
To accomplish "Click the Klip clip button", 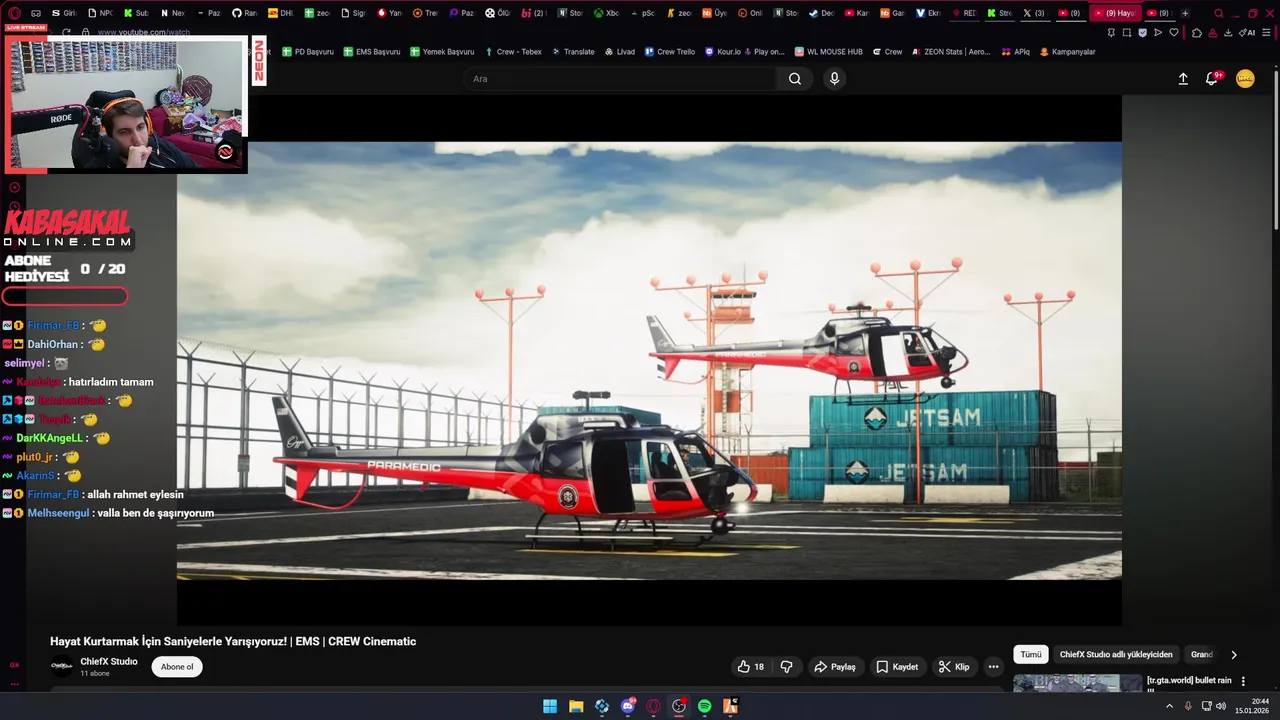I will [954, 667].
